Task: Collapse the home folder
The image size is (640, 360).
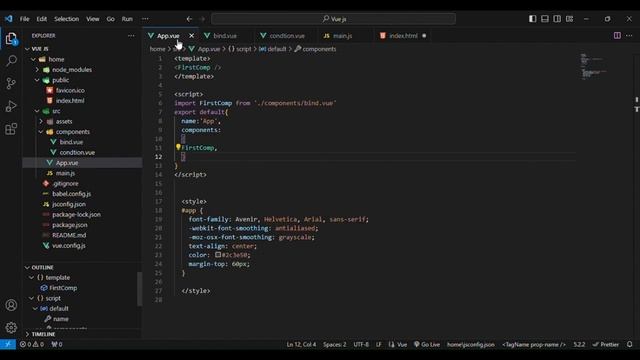Action: point(33,59)
